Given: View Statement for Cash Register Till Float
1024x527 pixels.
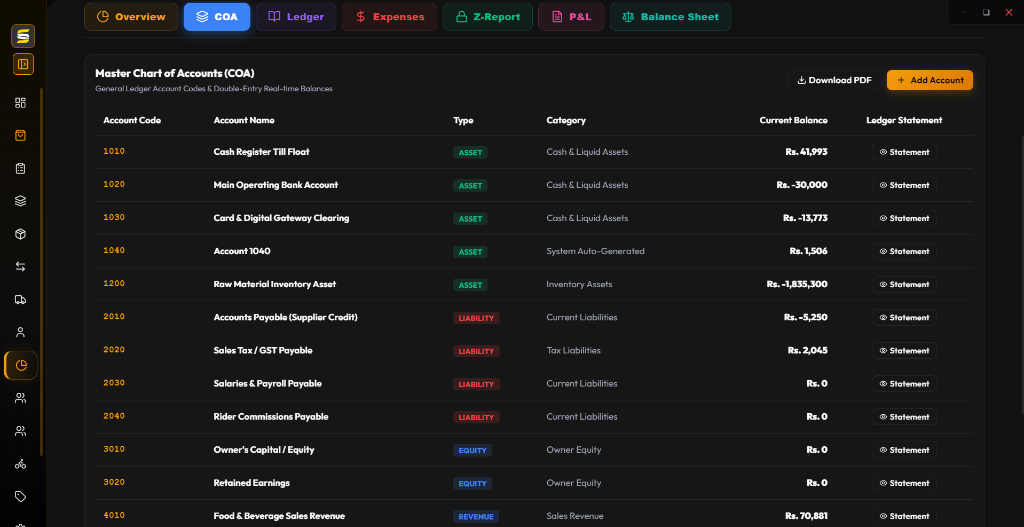Looking at the screenshot, I should click(x=904, y=152).
